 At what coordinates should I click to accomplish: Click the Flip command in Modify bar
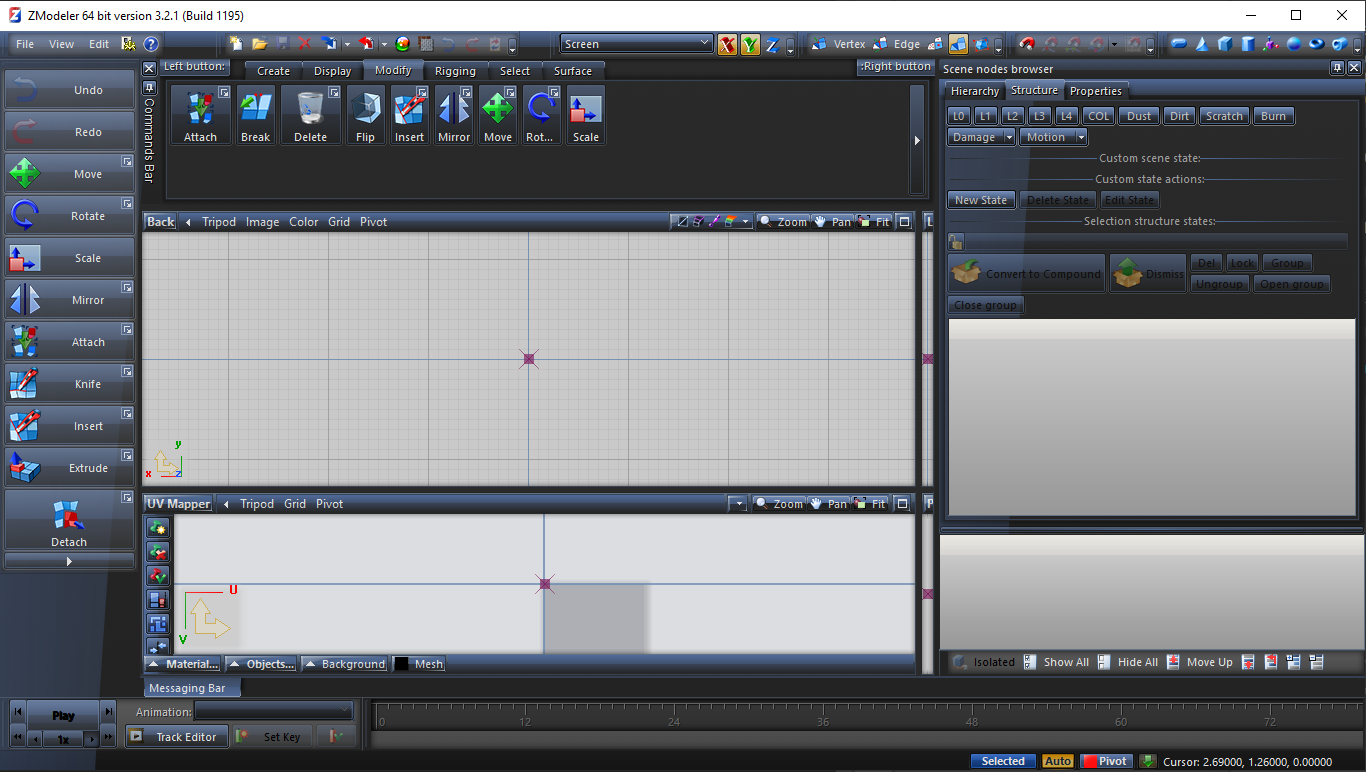pos(365,115)
